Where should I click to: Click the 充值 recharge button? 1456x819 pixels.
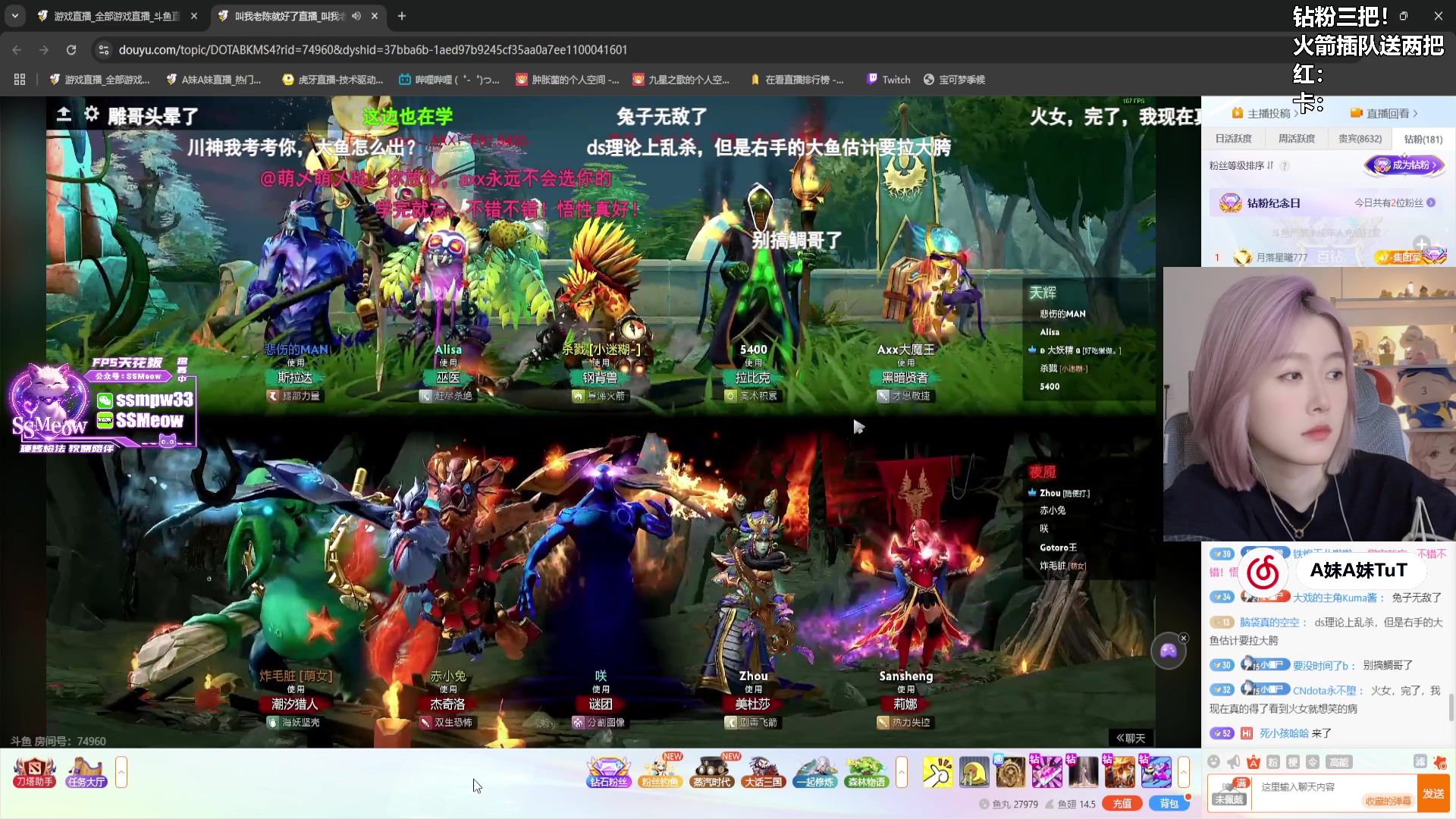coord(1122,804)
